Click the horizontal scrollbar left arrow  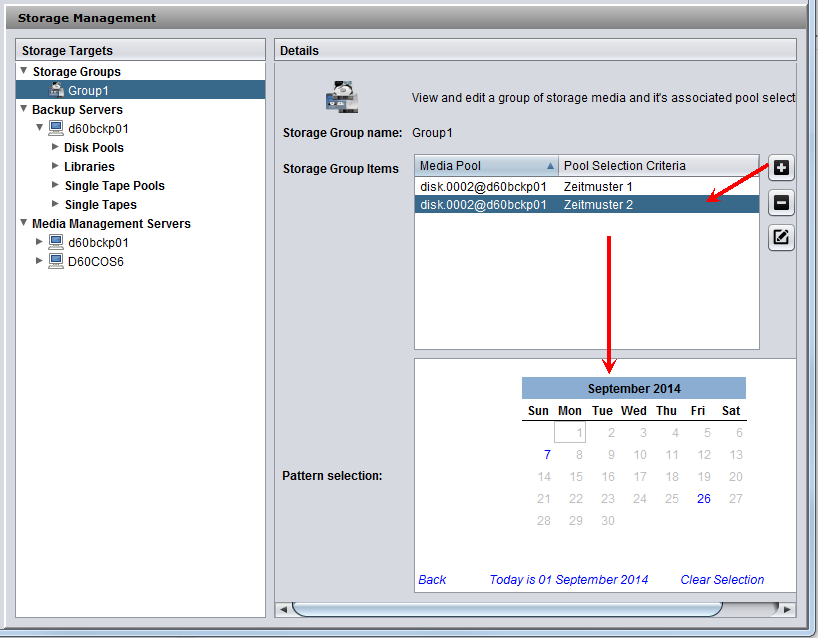[283, 609]
